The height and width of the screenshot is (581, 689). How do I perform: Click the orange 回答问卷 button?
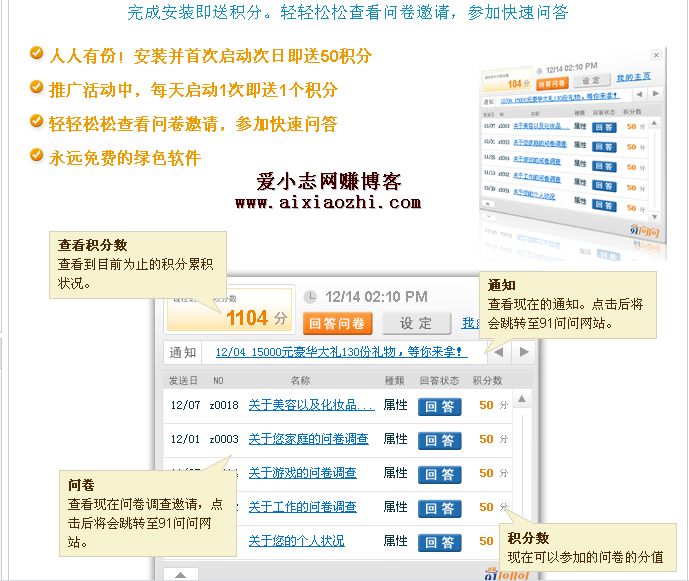click(x=337, y=323)
